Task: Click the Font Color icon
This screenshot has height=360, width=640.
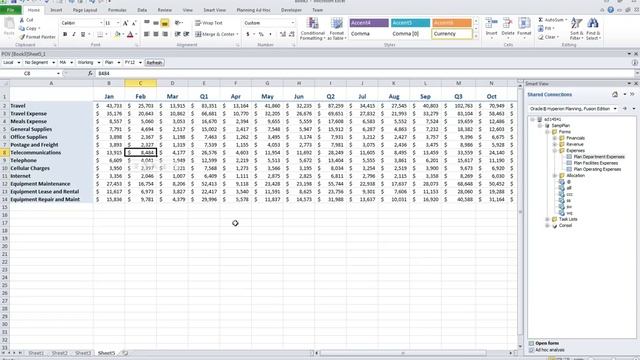Action: coord(130,35)
